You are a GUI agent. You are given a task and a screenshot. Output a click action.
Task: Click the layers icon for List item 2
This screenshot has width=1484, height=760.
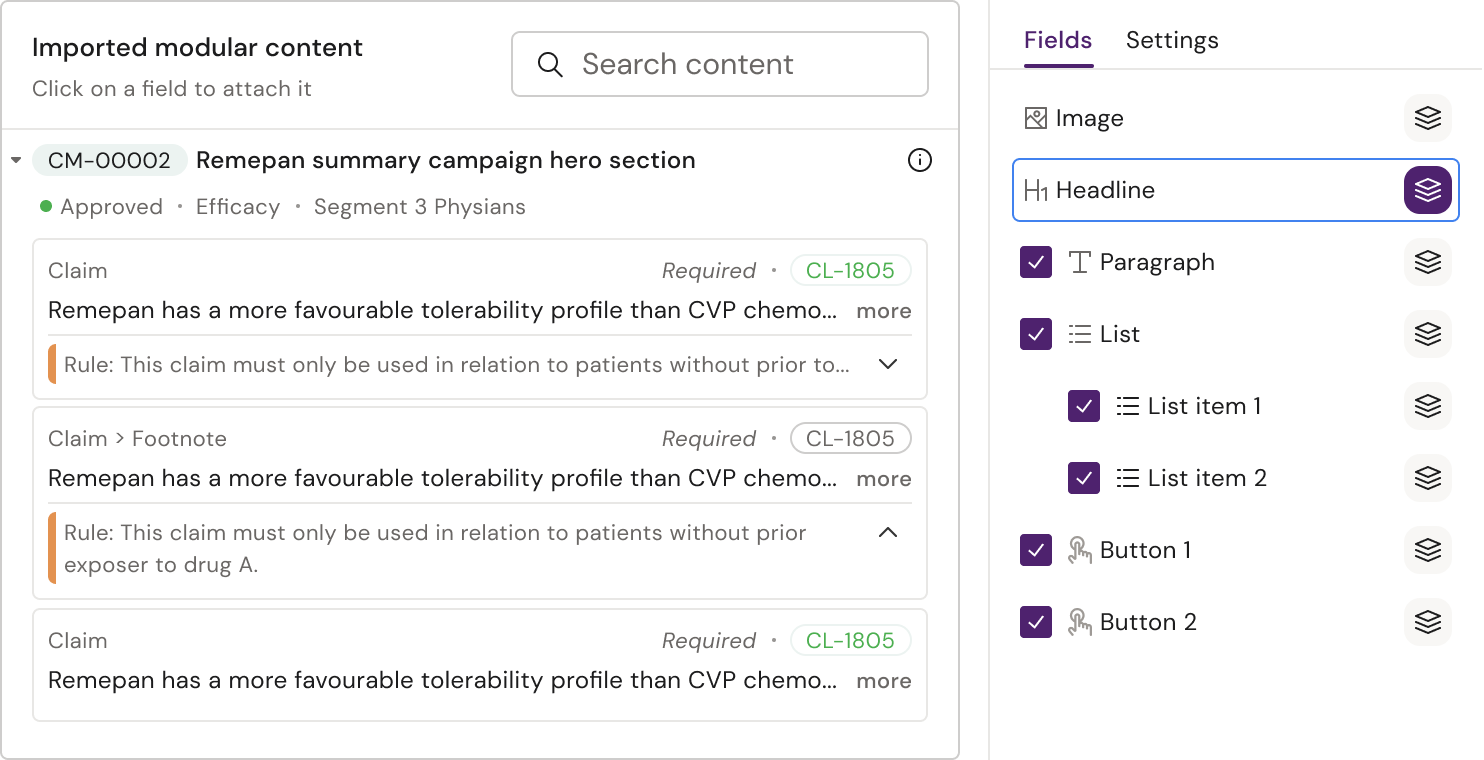coord(1427,478)
